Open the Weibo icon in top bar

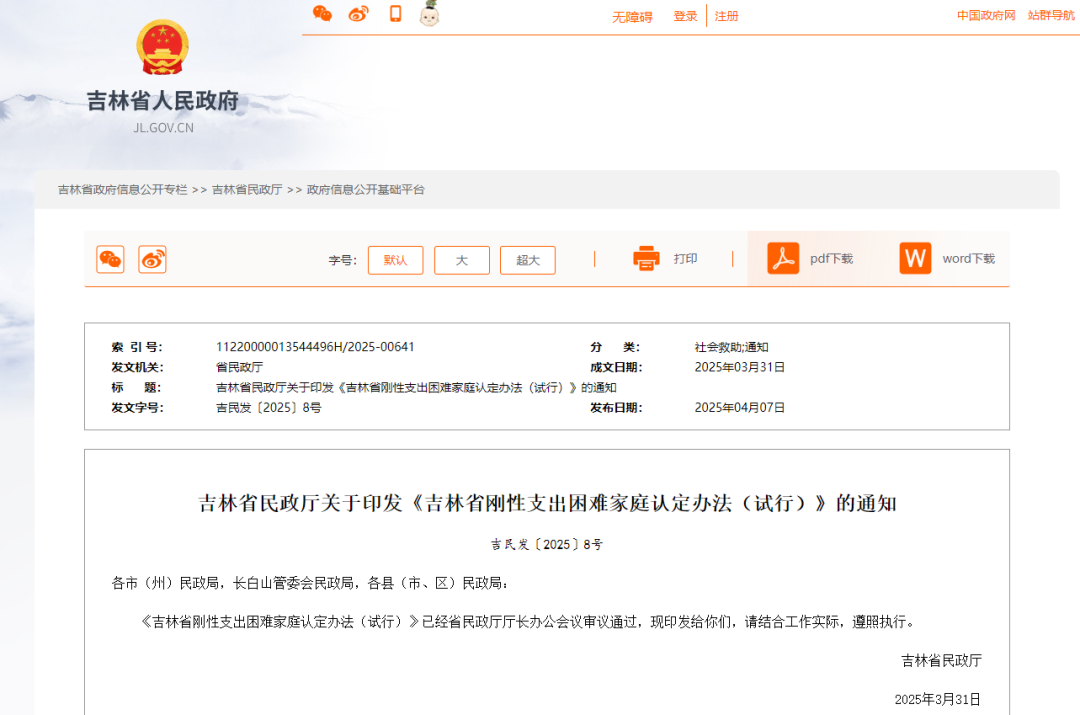pyautogui.click(x=358, y=13)
